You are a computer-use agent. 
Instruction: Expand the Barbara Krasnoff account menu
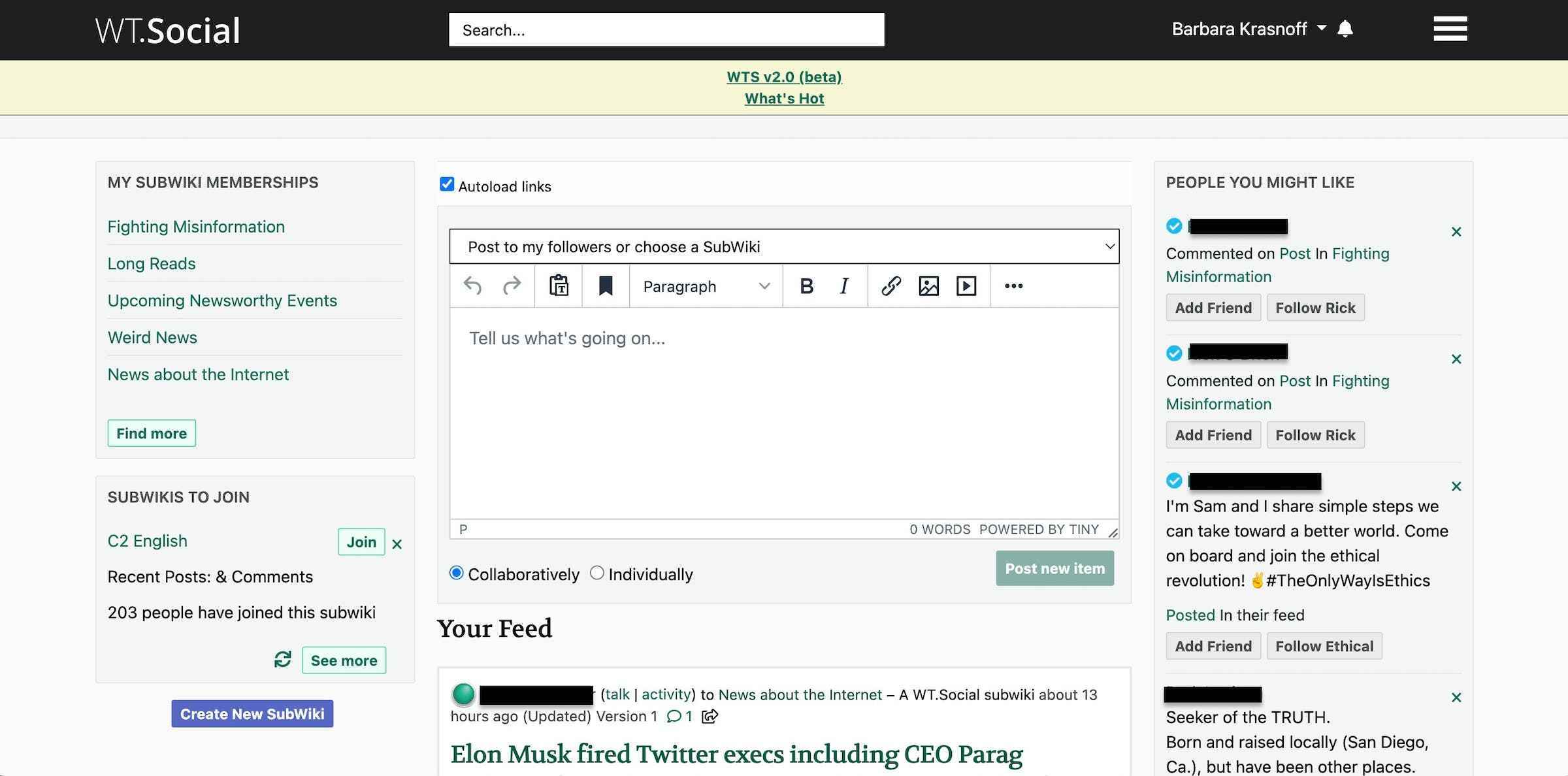coord(1249,29)
